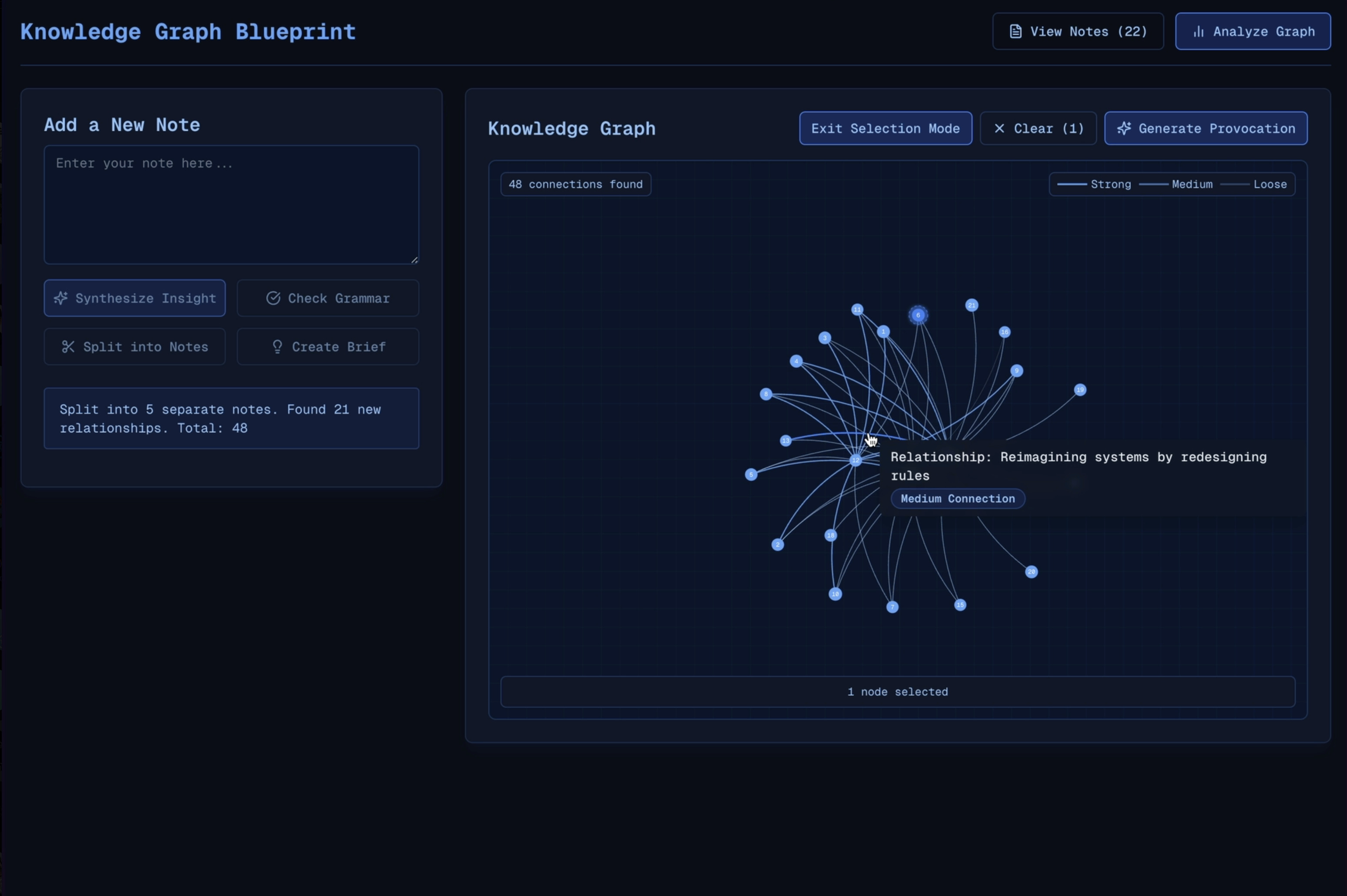Select graph node 16
This screenshot has width=1347, height=896.
1004,332
